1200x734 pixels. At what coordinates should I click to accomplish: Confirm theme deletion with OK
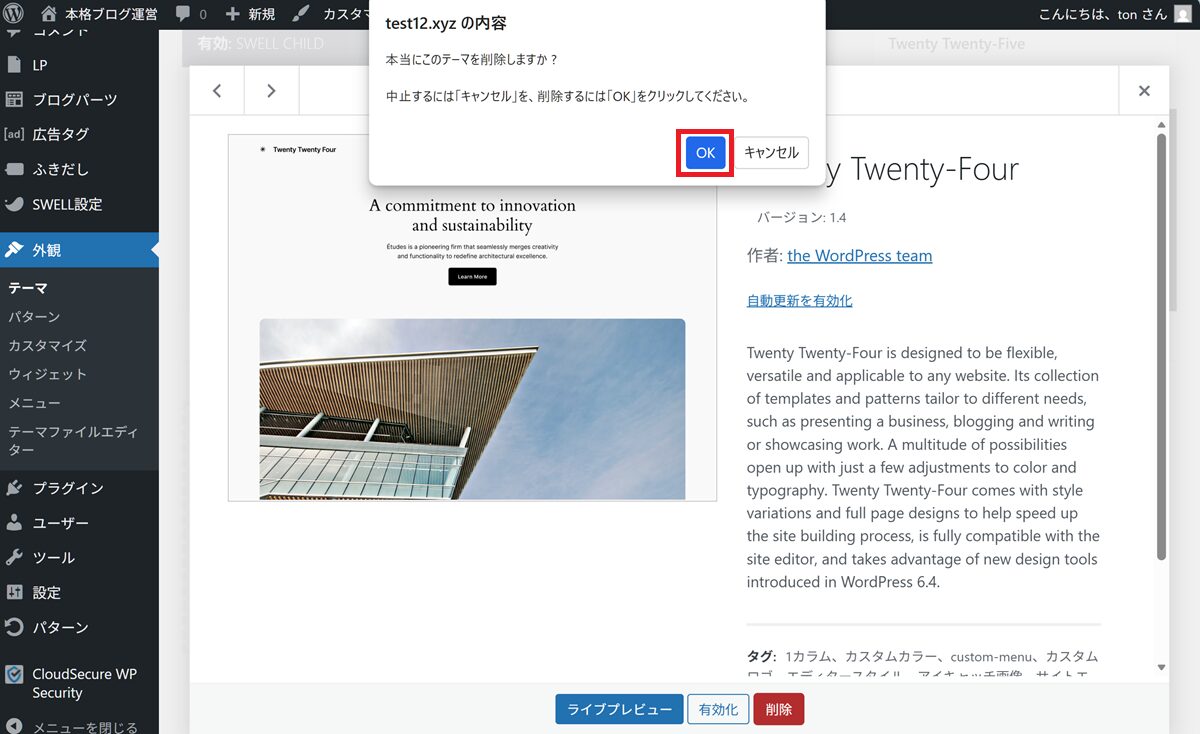click(705, 153)
